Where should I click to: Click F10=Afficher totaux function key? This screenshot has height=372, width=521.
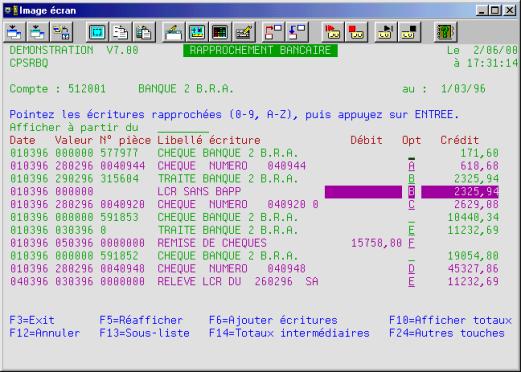click(450, 320)
